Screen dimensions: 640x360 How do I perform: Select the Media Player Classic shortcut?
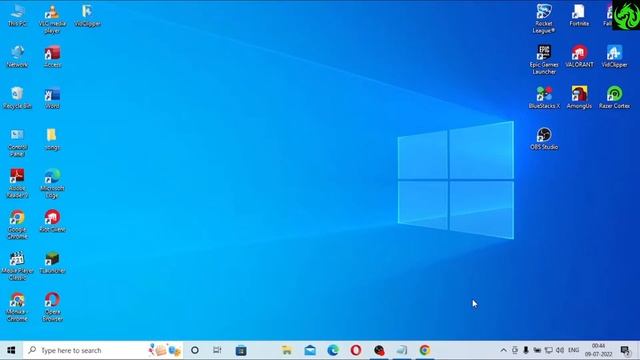click(x=18, y=266)
